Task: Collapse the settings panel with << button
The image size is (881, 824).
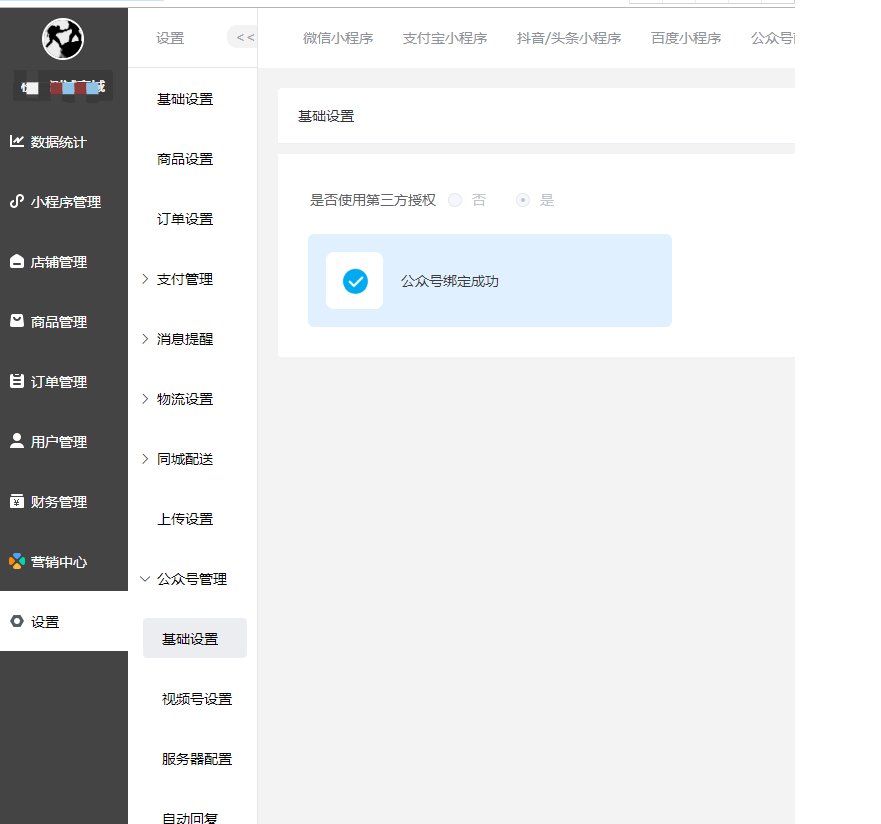Action: coord(244,38)
